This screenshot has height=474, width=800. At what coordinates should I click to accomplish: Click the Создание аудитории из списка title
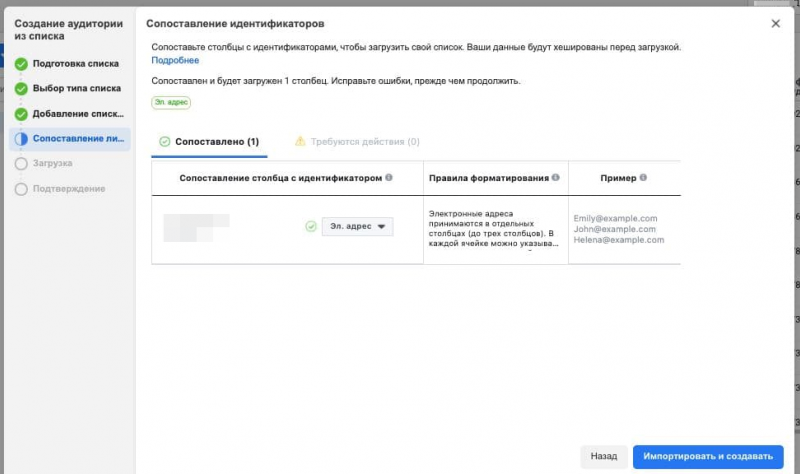[68, 30]
